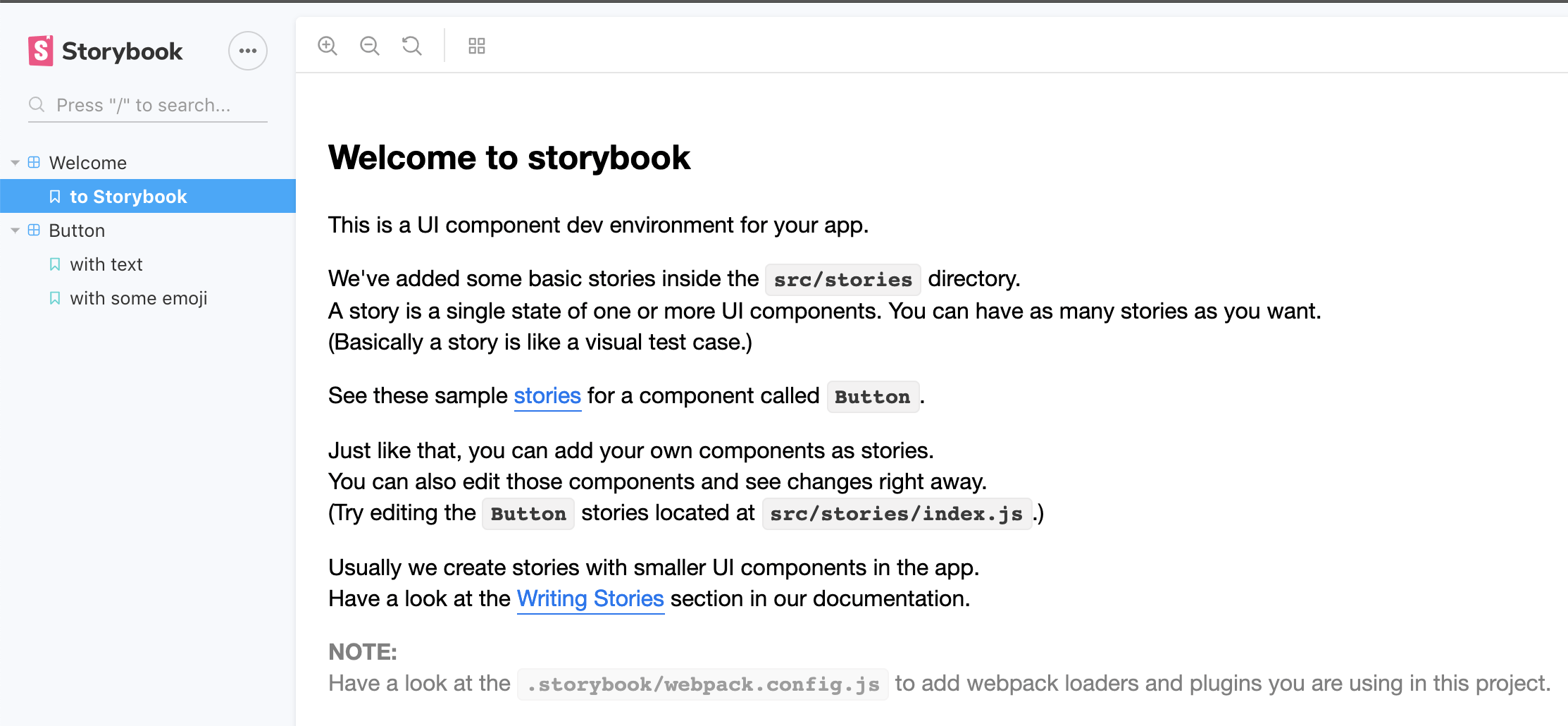The width and height of the screenshot is (1568, 726).
Task: Click 'Button' code after 'component called'
Action: 873,396
